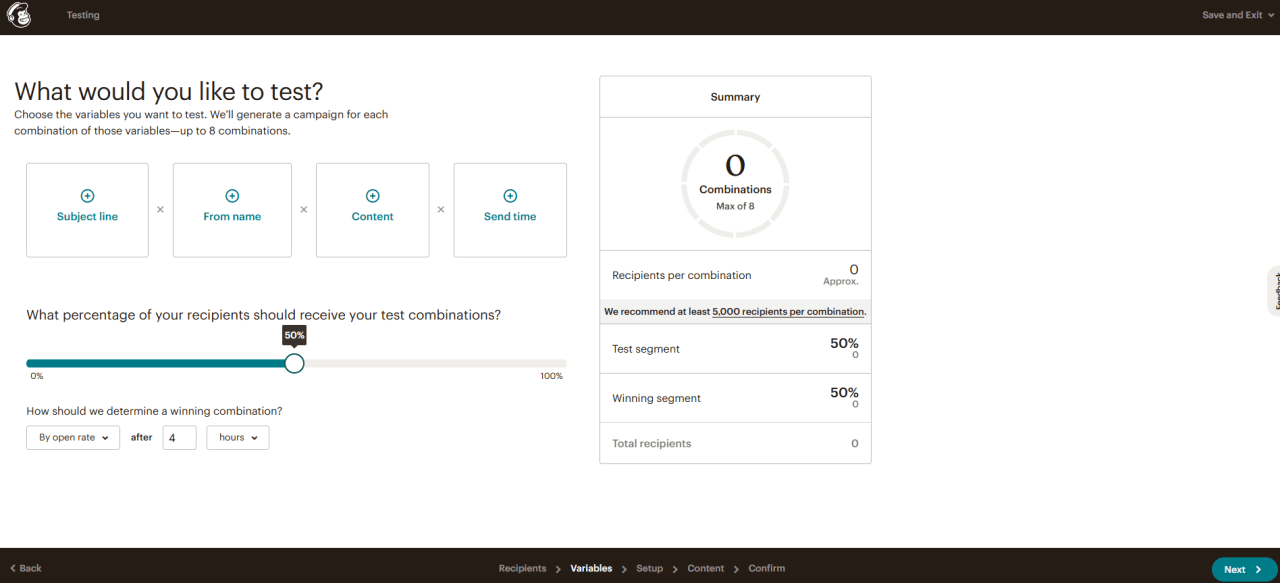Go to the Recipients step

[522, 568]
